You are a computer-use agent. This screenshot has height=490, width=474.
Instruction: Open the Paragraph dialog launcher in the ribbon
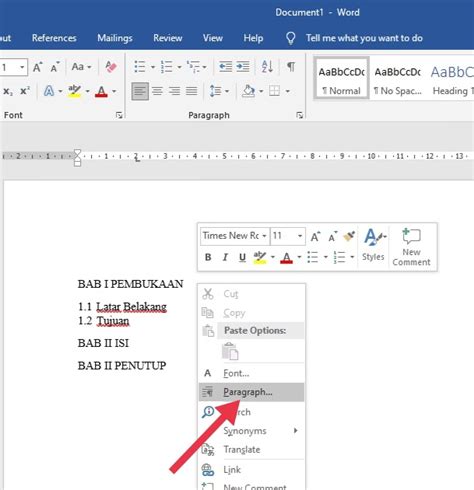click(x=299, y=115)
